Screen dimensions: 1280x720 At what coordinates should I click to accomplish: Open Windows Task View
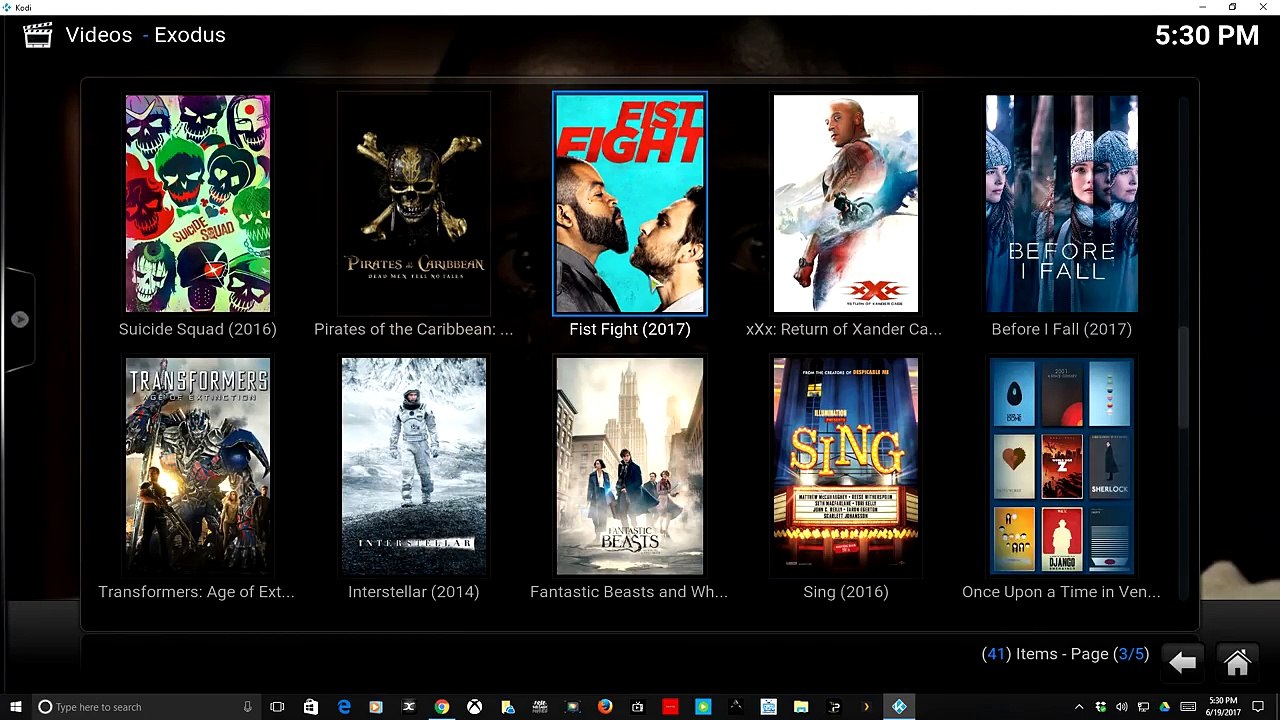(277, 707)
